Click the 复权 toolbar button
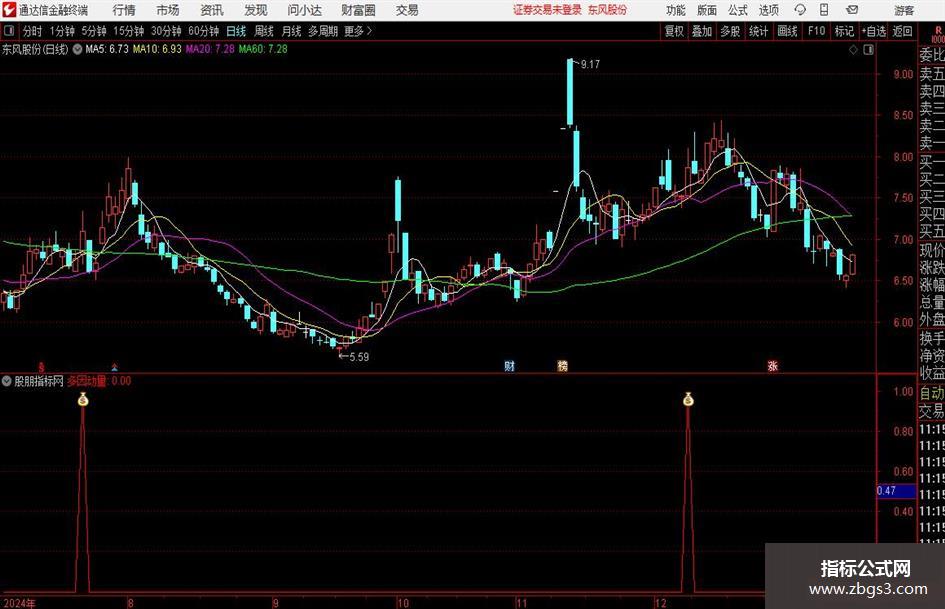The width and height of the screenshot is (945, 609). pos(674,31)
